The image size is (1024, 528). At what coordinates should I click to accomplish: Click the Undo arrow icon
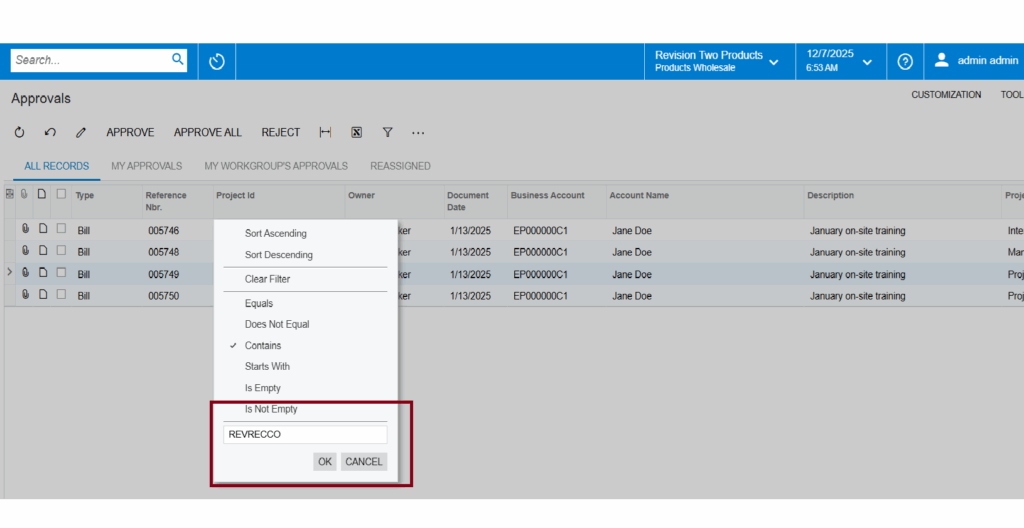tap(50, 132)
